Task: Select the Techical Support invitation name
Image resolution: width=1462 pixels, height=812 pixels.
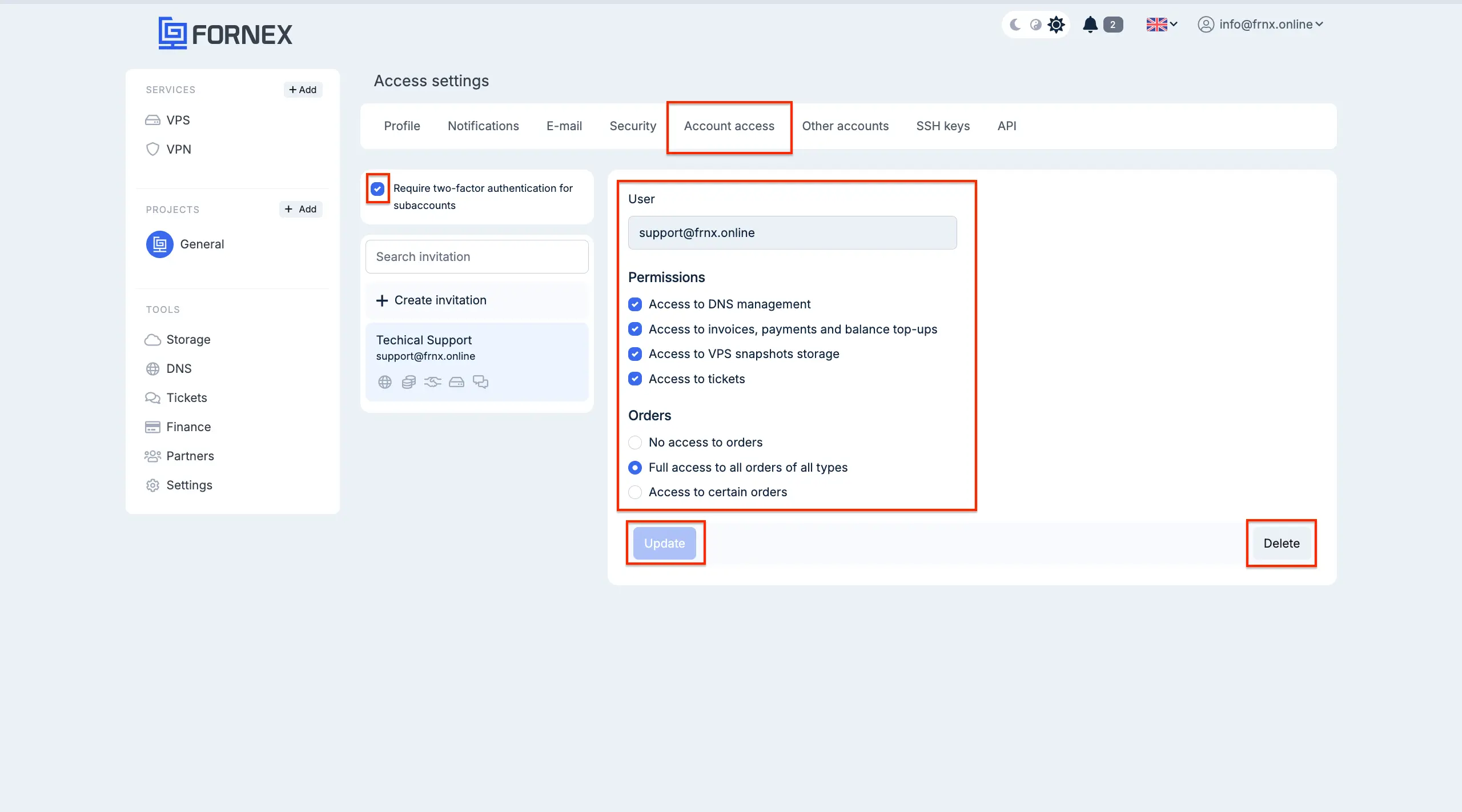Action: click(x=424, y=340)
